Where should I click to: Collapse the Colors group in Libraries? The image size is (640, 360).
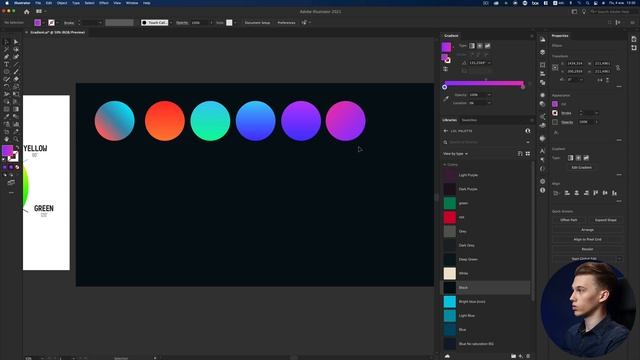pos(444,164)
